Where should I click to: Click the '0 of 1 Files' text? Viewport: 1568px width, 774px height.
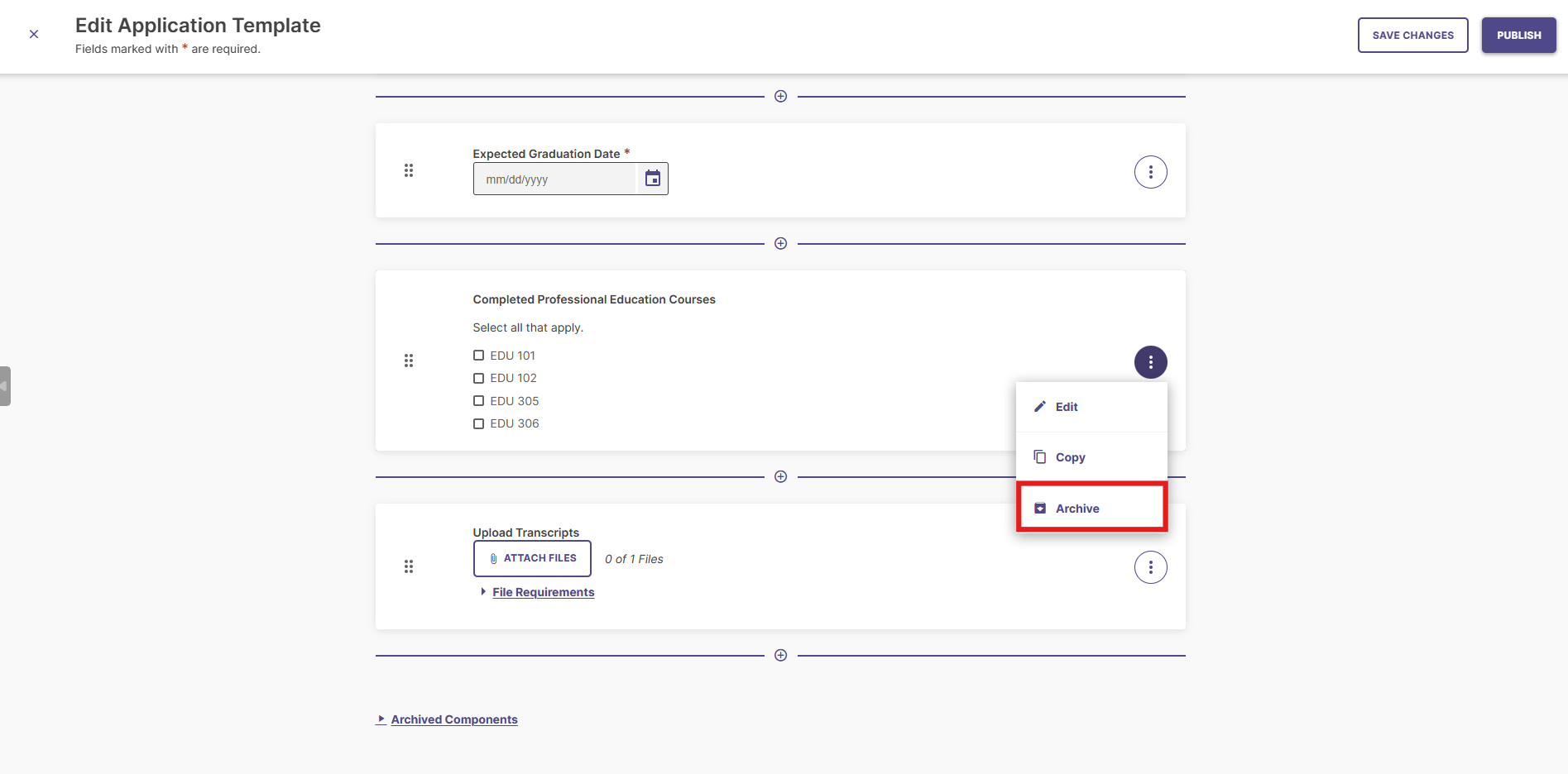pyautogui.click(x=634, y=560)
